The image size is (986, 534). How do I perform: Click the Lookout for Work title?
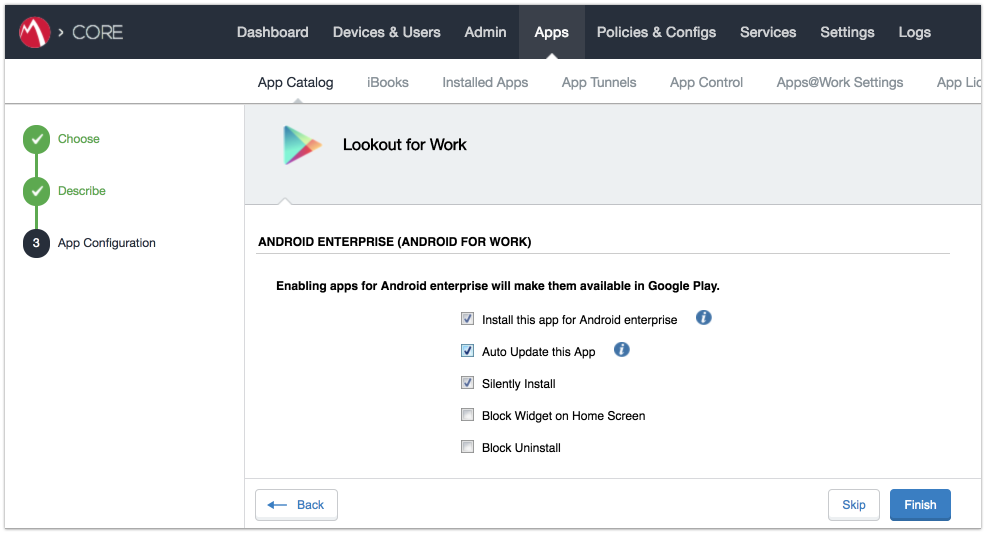(404, 145)
